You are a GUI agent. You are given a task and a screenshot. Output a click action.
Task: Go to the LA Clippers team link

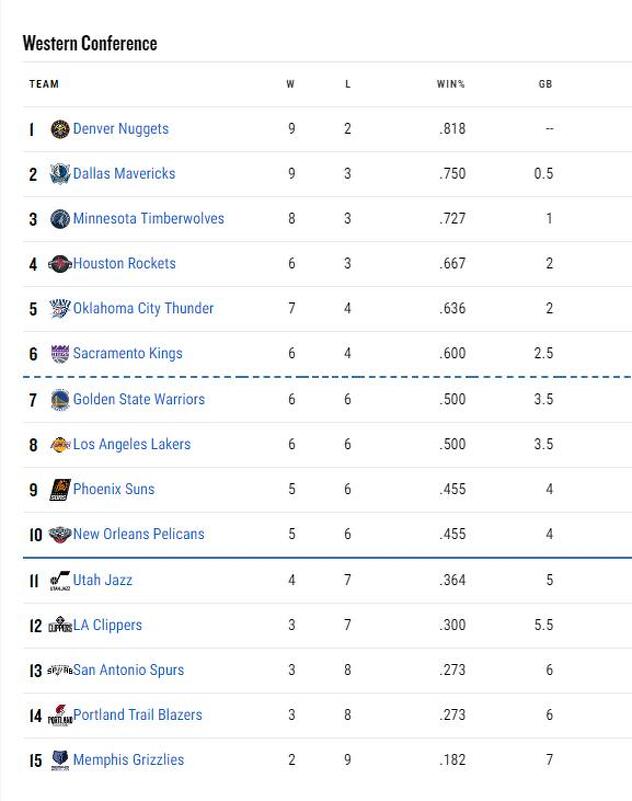[x=108, y=625]
